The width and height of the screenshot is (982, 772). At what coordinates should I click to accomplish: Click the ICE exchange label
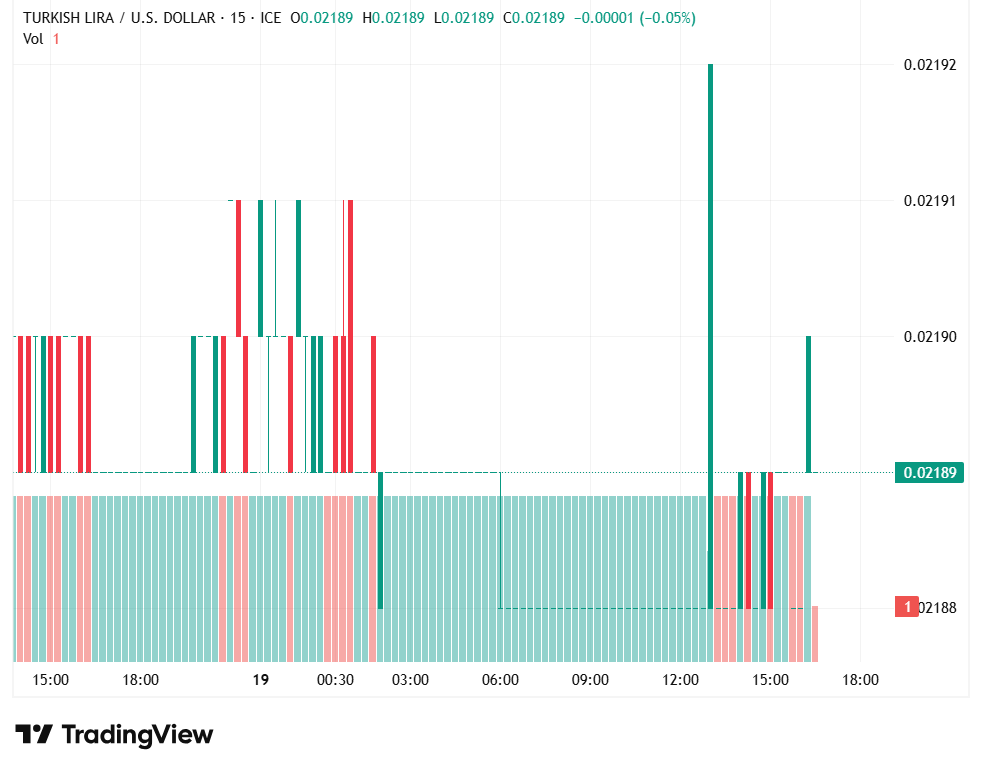coord(272,16)
